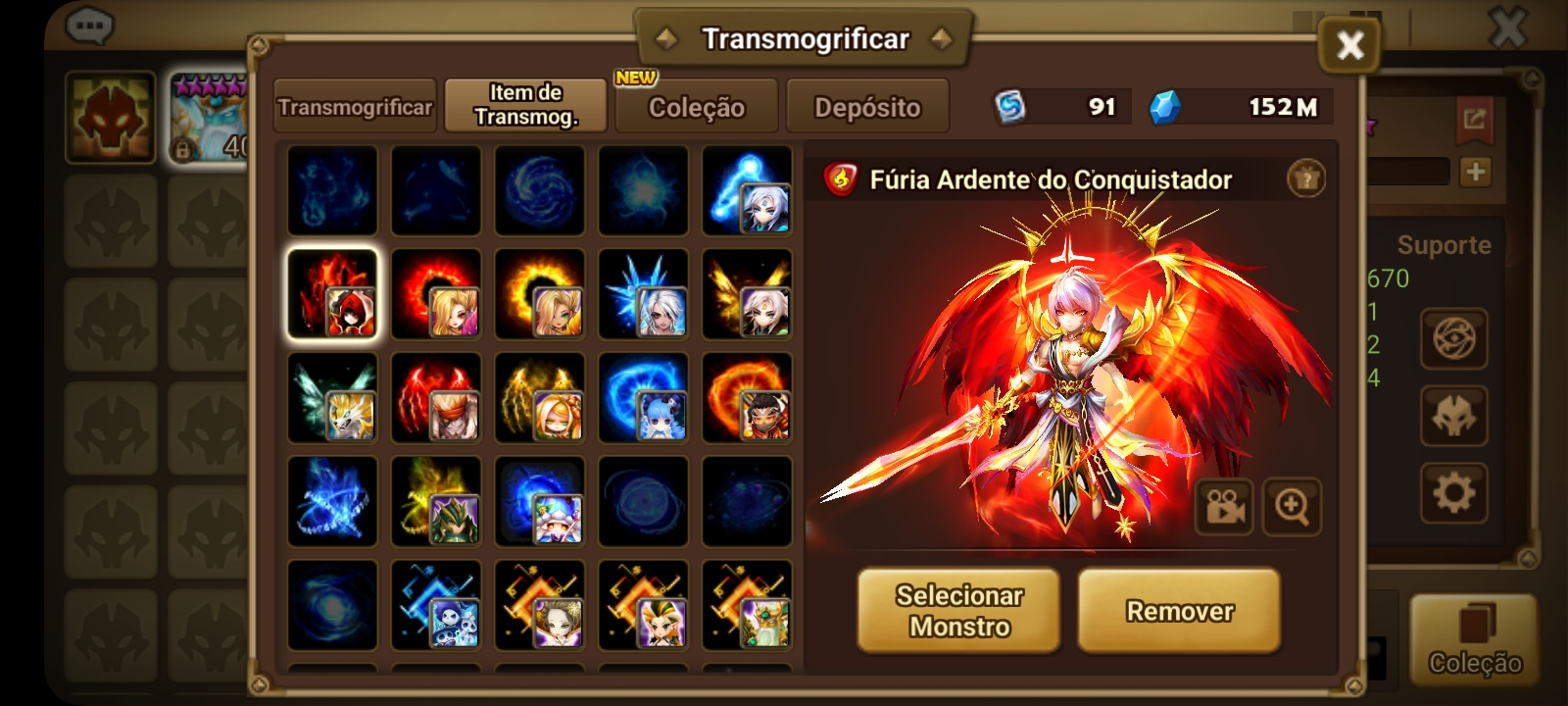Open the Coleção book button bottom right

[1474, 639]
